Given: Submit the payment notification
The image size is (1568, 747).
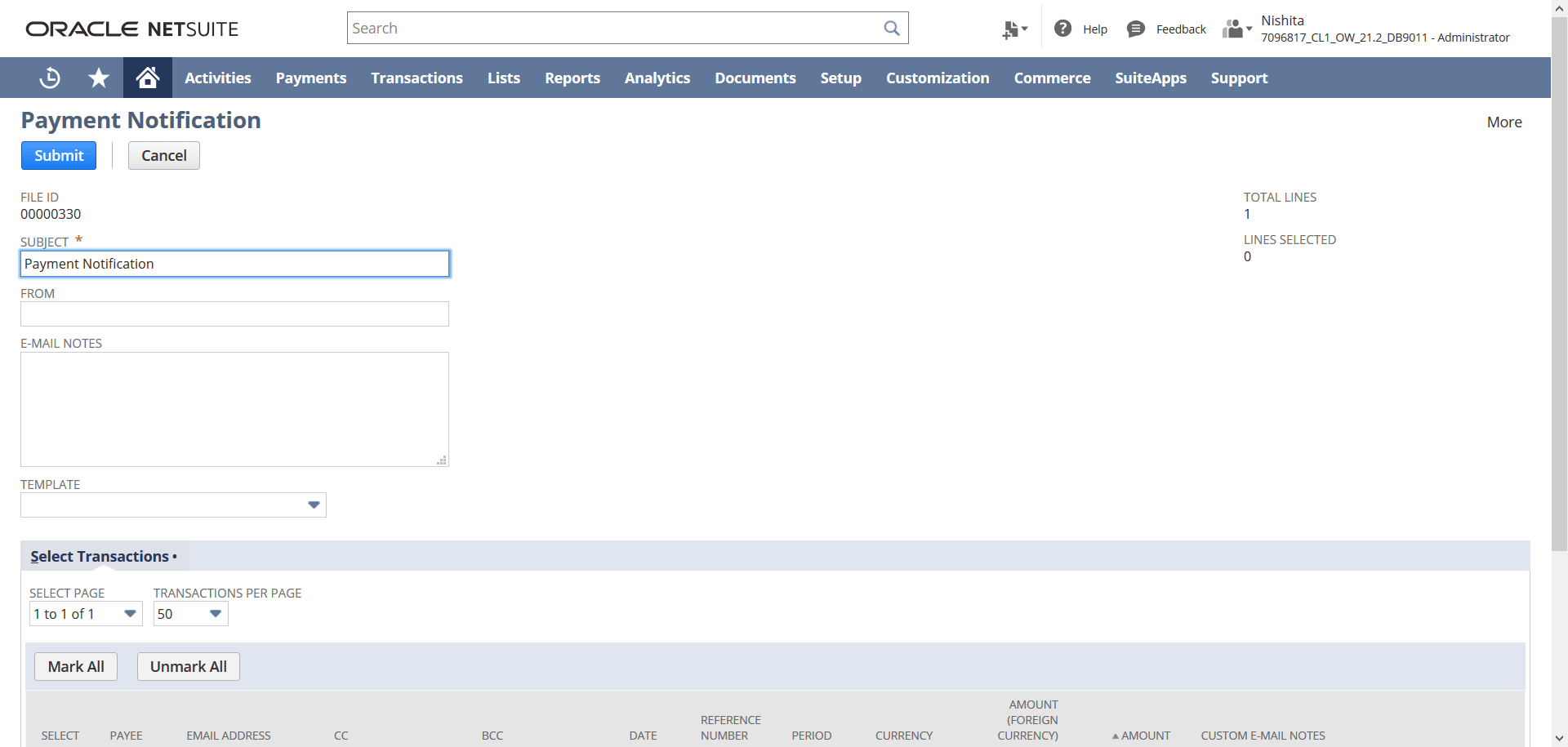Looking at the screenshot, I should 59,155.
